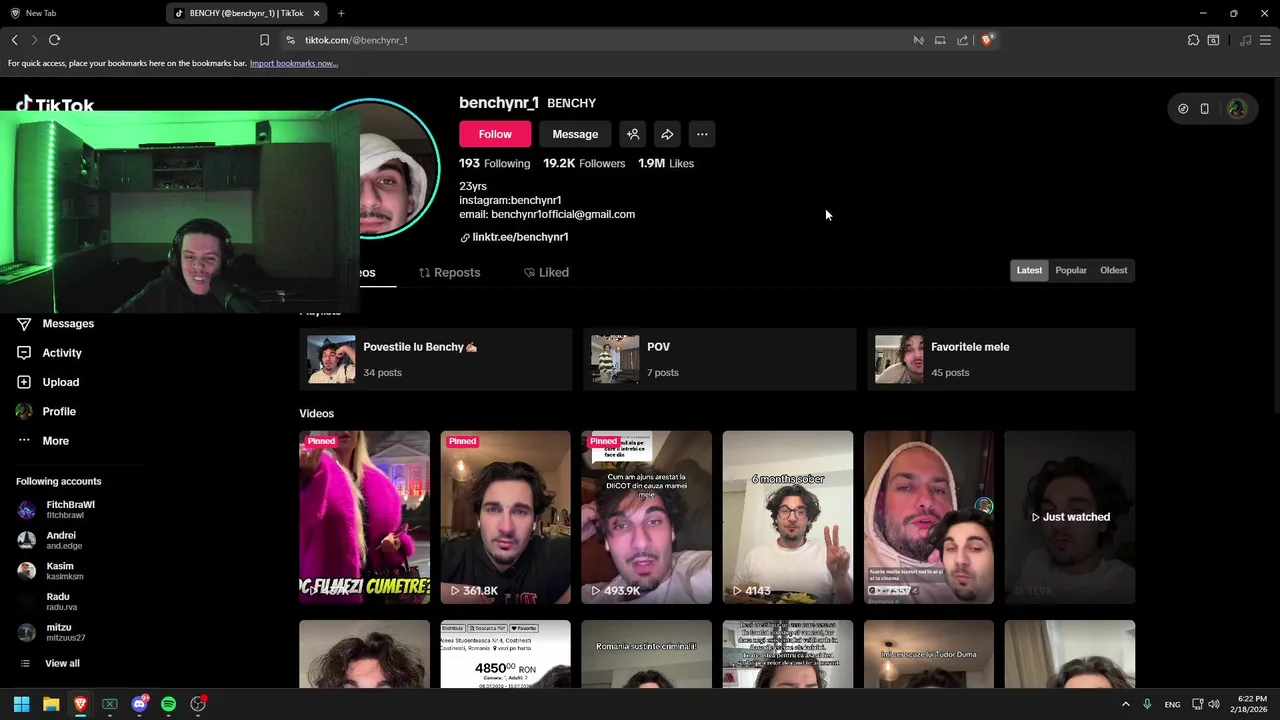Reload the TikTok page
This screenshot has width=1280, height=720.
click(x=55, y=40)
